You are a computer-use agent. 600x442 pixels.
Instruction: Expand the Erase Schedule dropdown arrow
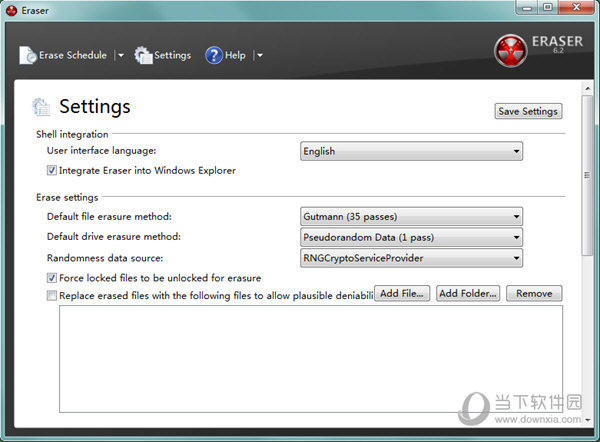[121, 55]
